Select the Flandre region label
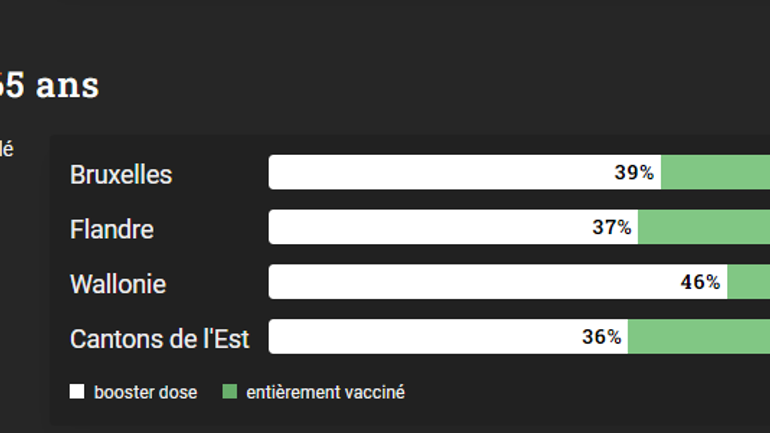The height and width of the screenshot is (433, 770). [x=112, y=229]
